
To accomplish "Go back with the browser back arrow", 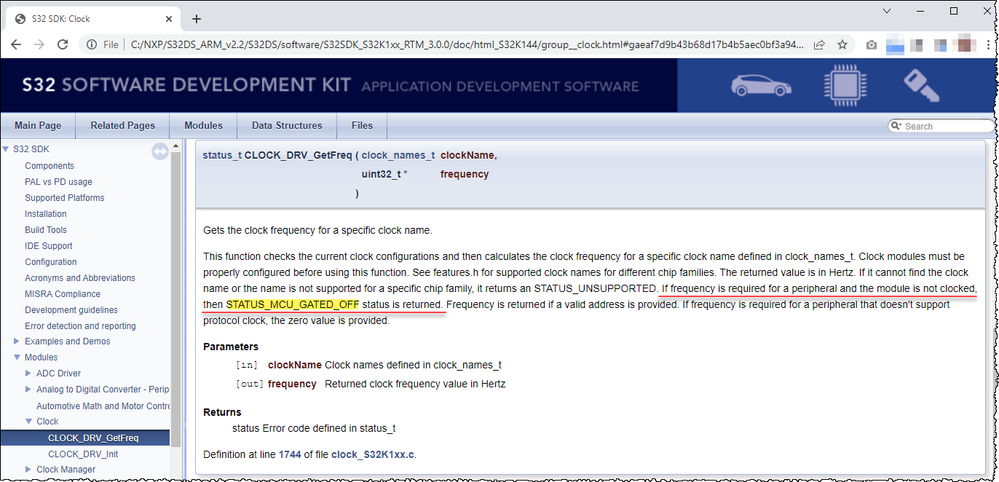I will 16,45.
